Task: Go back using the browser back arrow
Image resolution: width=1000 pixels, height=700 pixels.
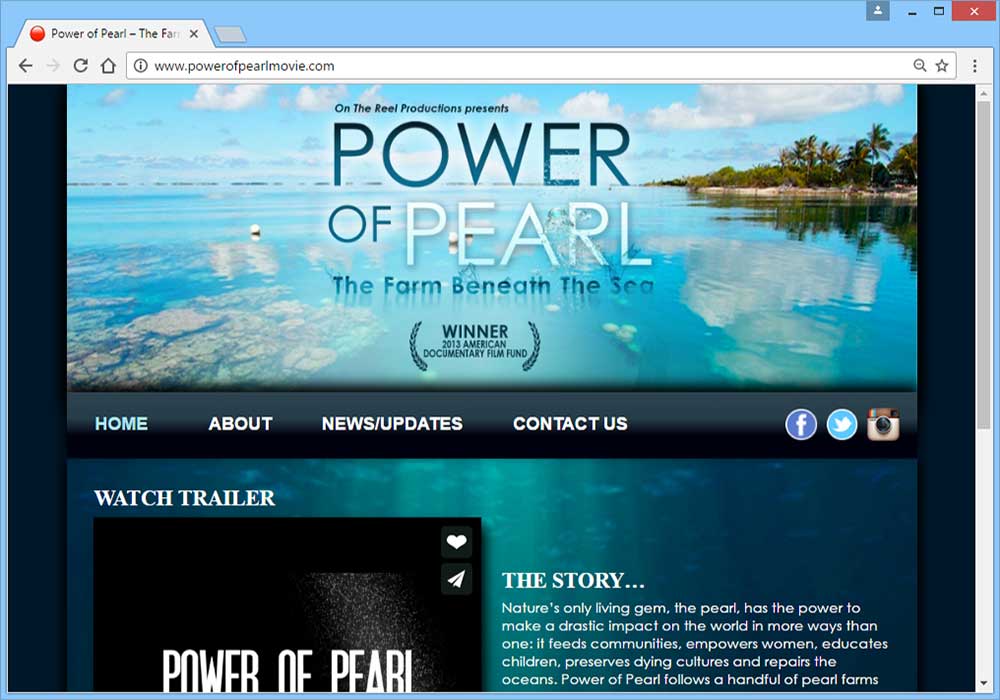Action: [26, 66]
